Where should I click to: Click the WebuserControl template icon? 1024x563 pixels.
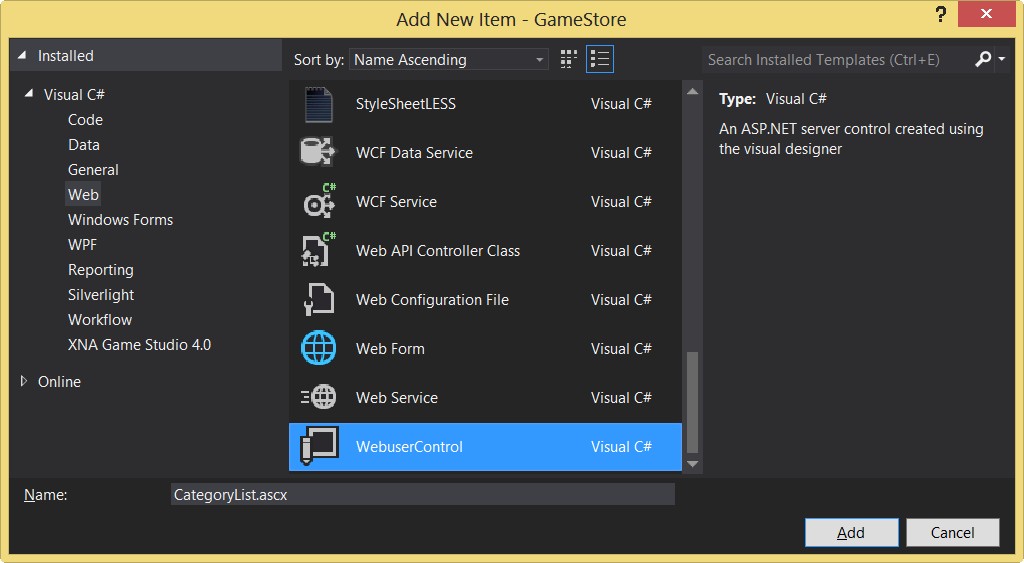click(x=319, y=446)
